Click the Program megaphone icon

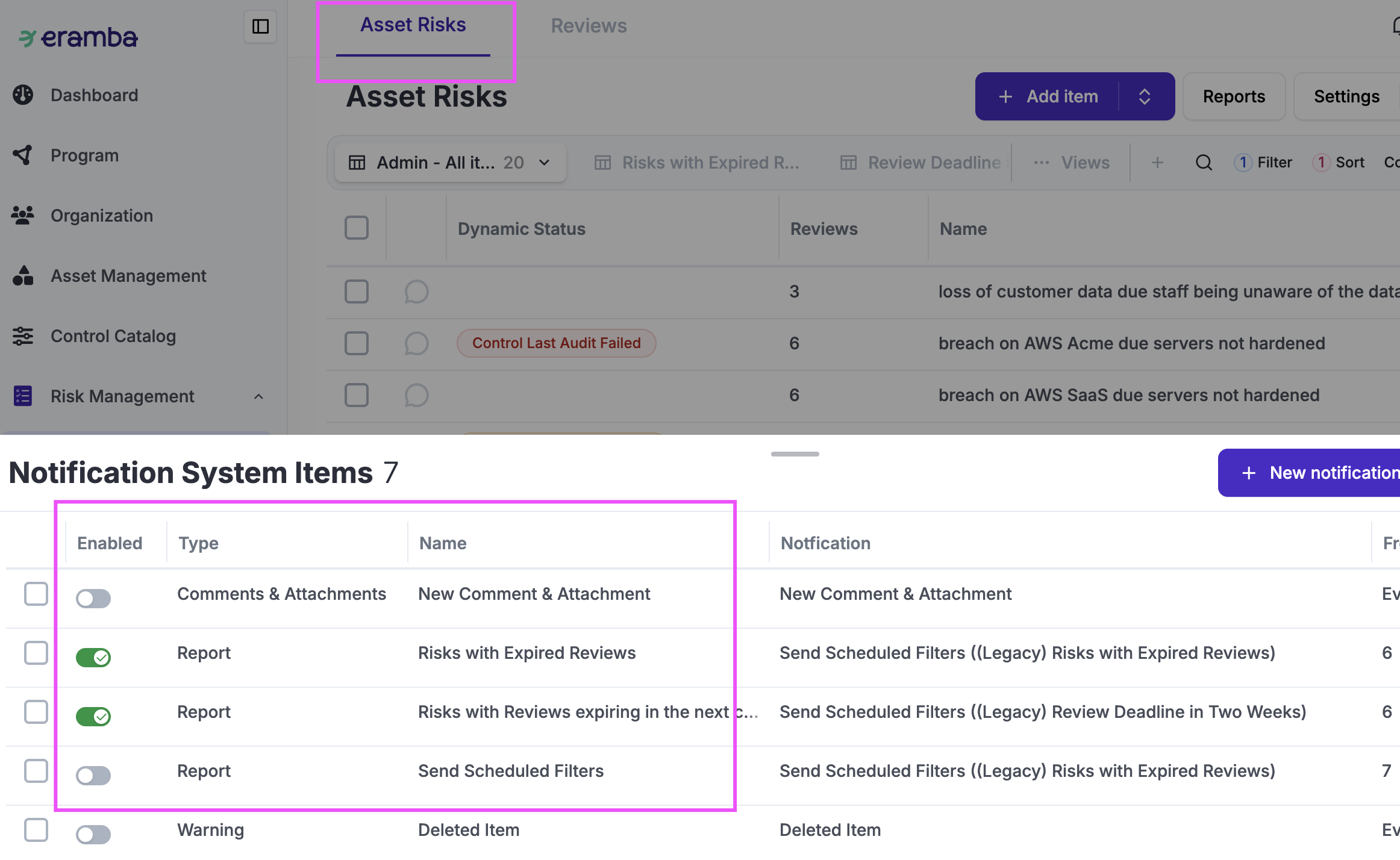[23, 155]
